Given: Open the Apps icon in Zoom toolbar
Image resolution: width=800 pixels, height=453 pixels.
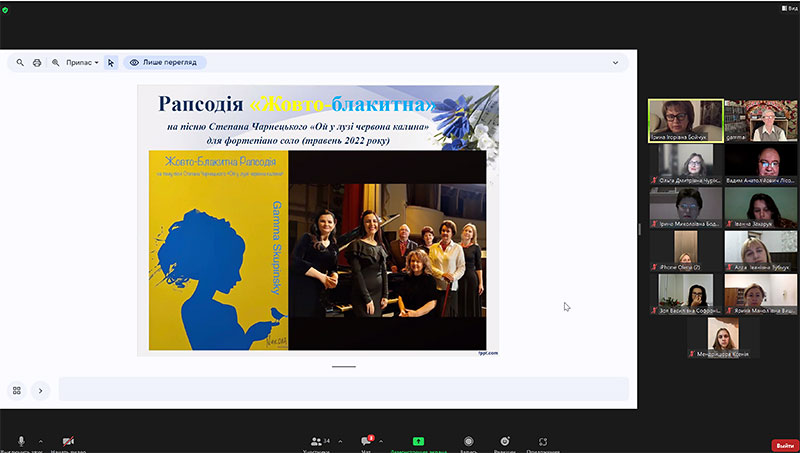Looking at the screenshot, I should tap(543, 441).
